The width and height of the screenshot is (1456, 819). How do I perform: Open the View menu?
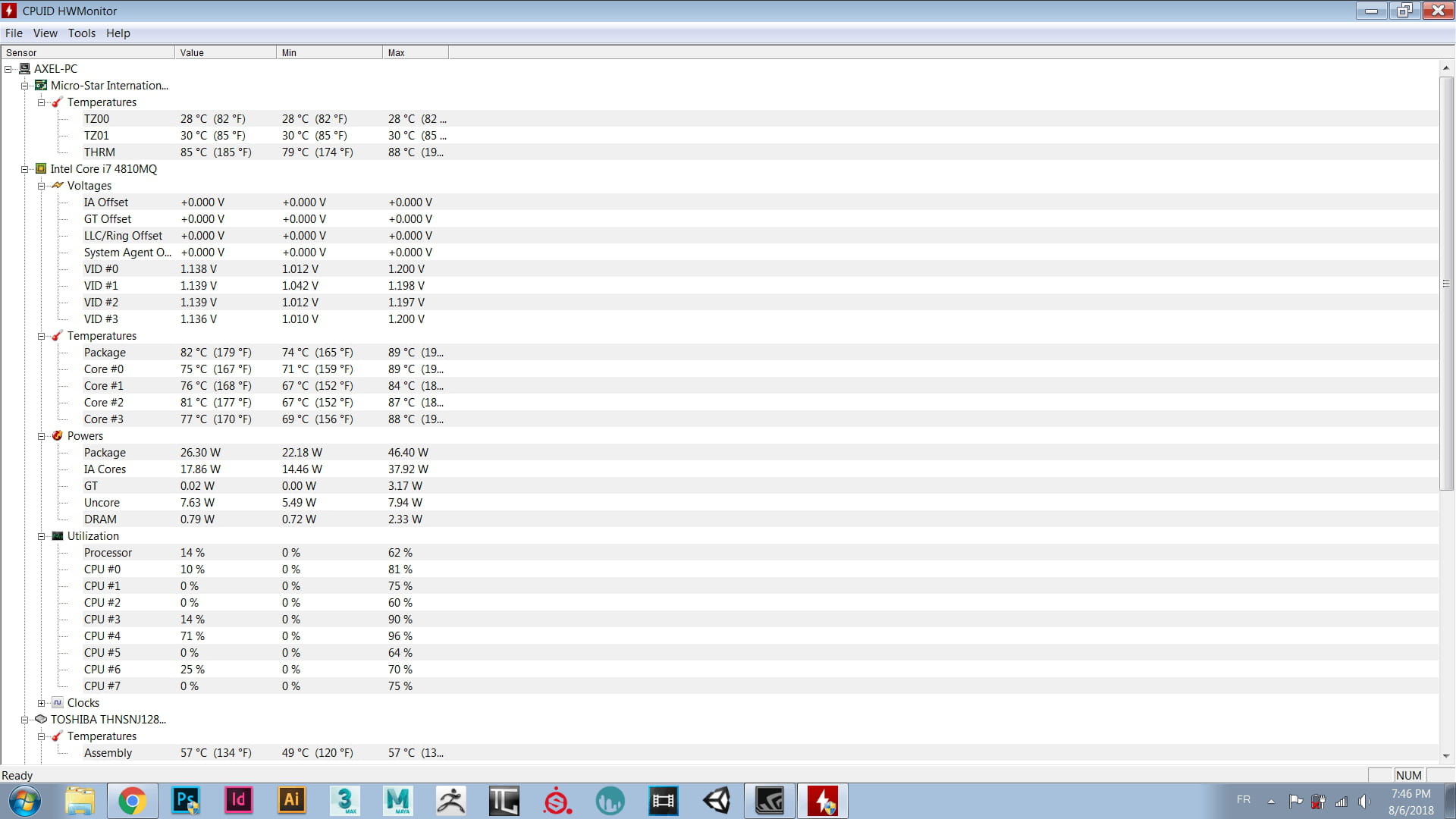pos(45,33)
